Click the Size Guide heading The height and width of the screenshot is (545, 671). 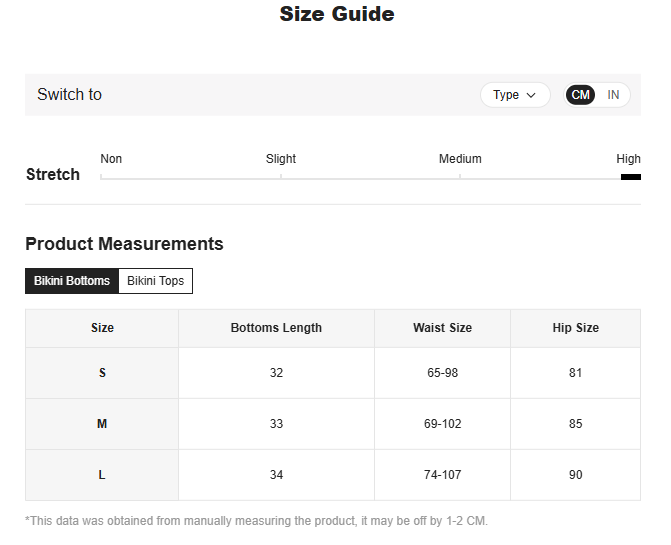pos(336,14)
